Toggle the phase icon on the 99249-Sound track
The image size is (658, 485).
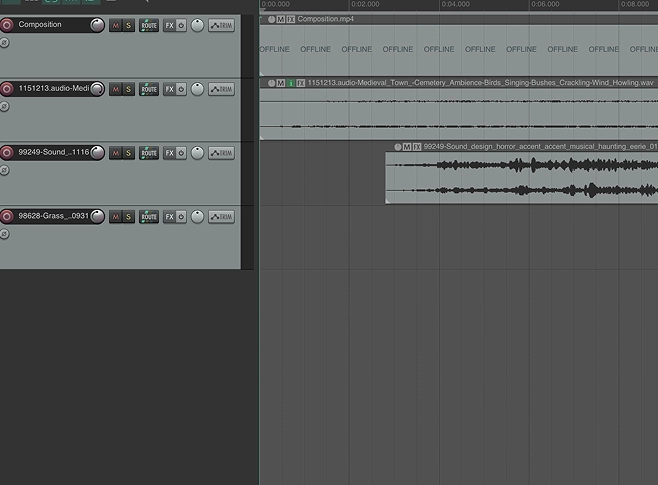coord(4,170)
